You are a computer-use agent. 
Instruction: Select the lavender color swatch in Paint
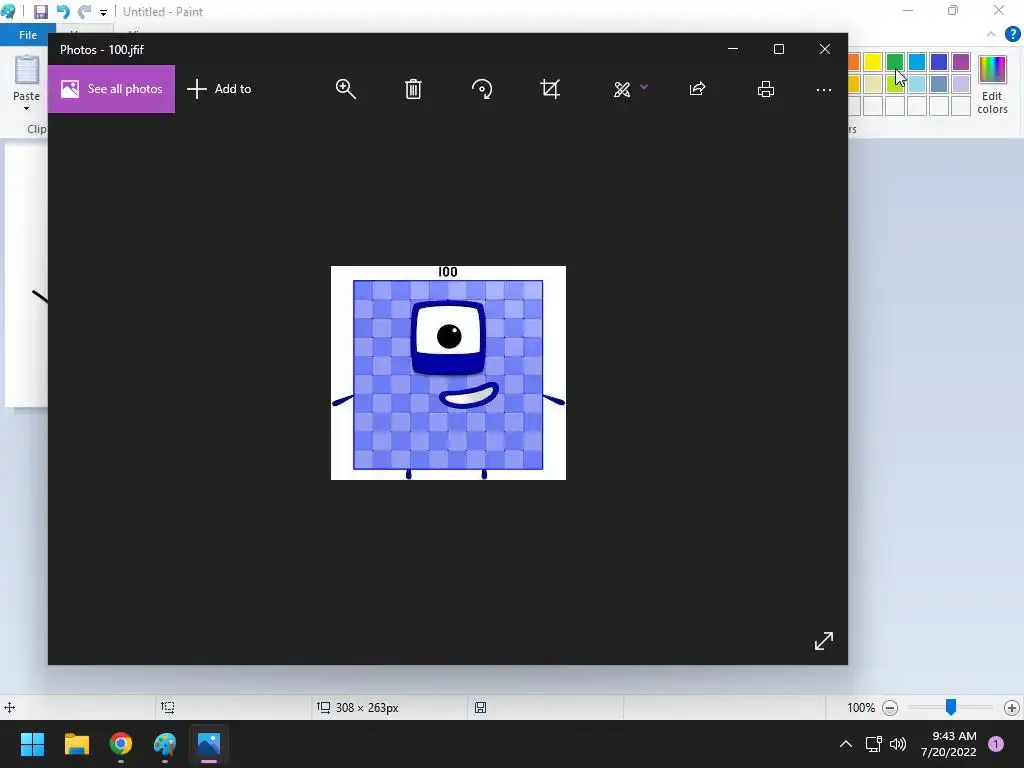click(x=961, y=84)
